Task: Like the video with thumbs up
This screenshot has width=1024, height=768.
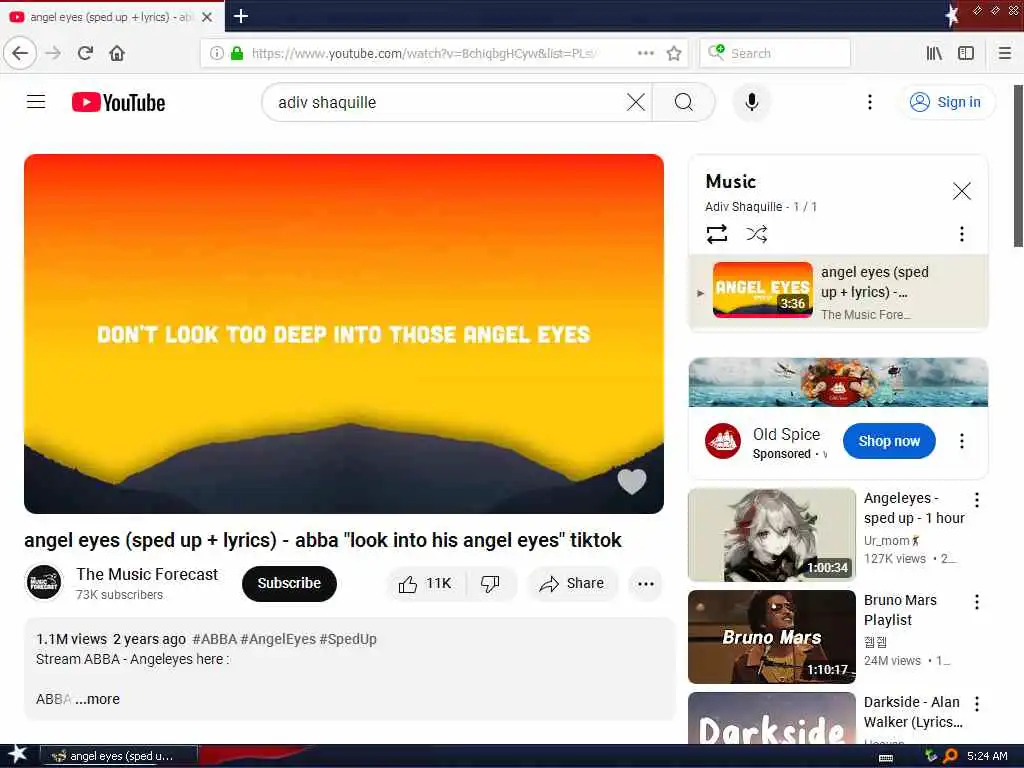Action: tap(426, 583)
